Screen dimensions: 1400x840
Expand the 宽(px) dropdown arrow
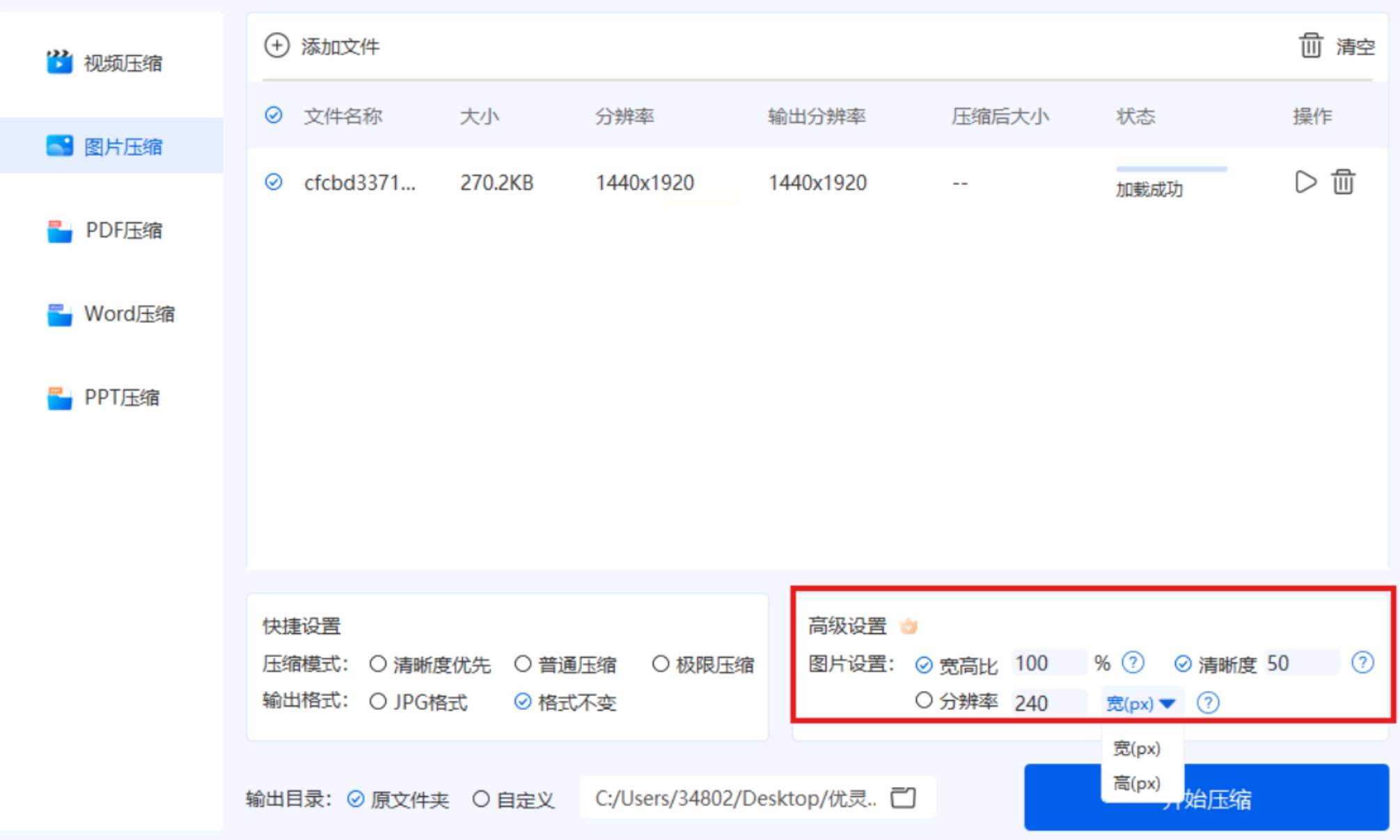coord(1167,704)
